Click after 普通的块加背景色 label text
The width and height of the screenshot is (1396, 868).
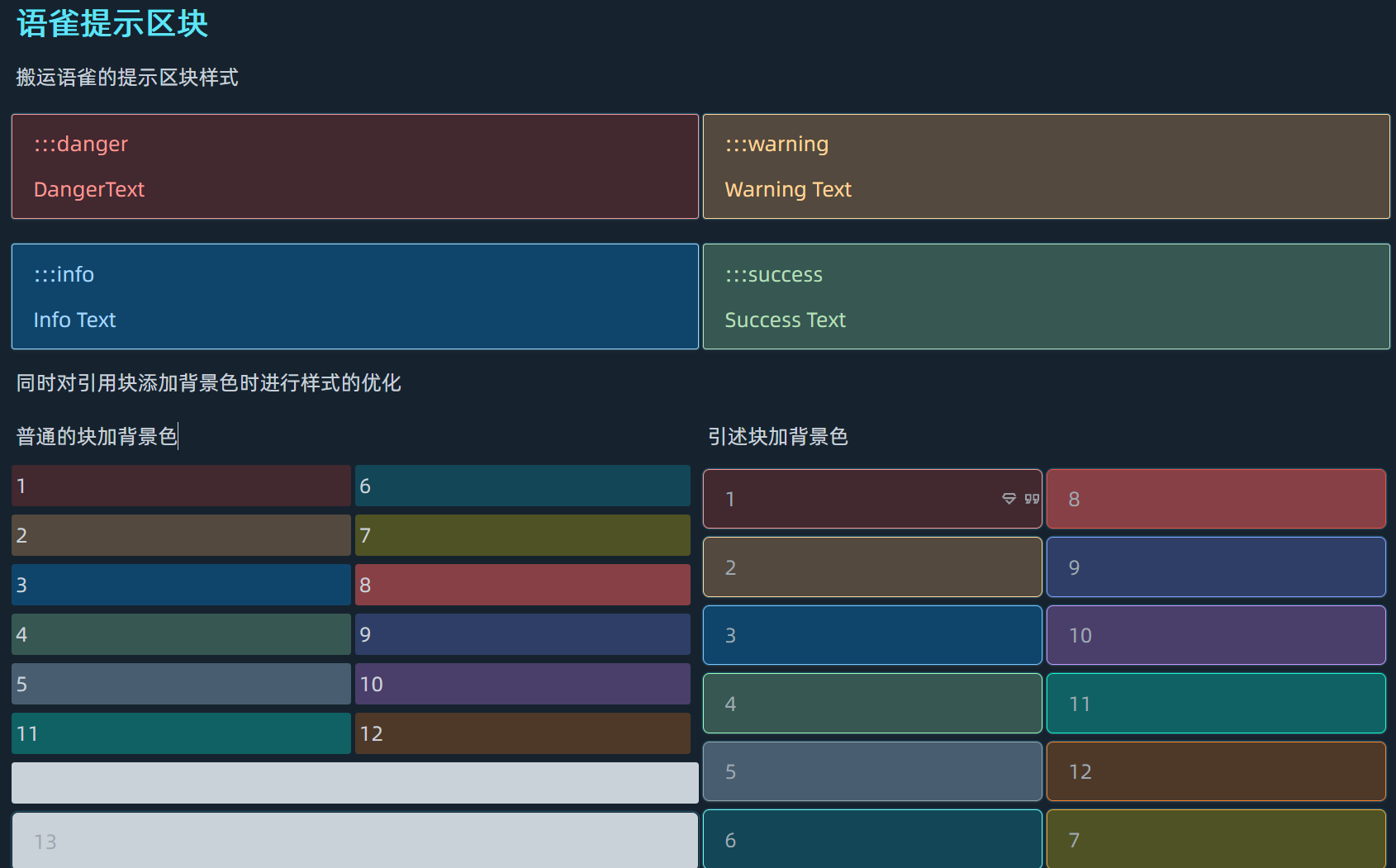(x=178, y=437)
